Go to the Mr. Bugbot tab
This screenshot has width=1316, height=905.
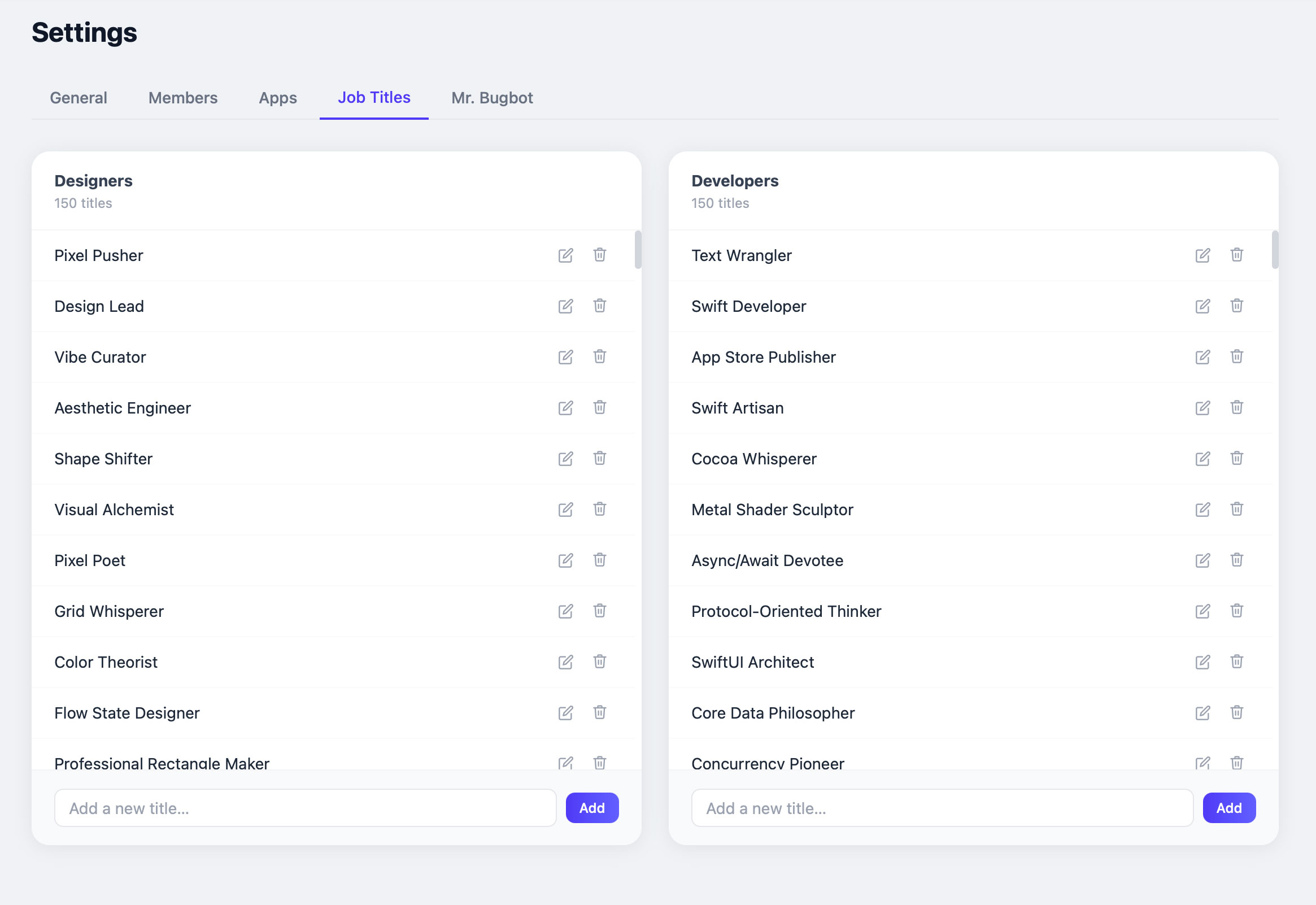(x=491, y=98)
